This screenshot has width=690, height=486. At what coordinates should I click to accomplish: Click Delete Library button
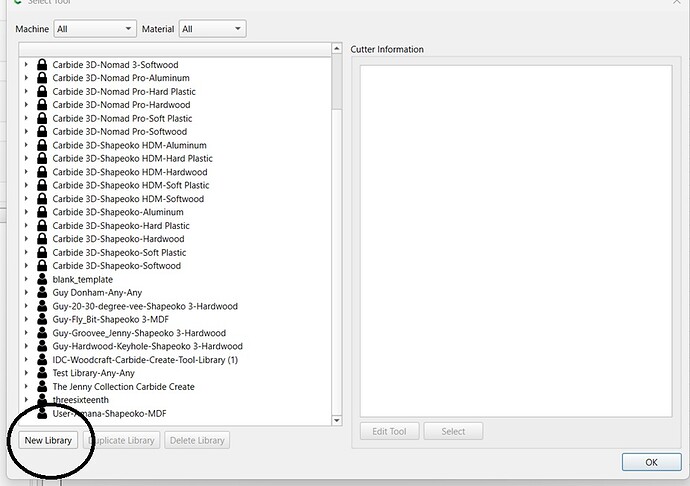pos(197,440)
